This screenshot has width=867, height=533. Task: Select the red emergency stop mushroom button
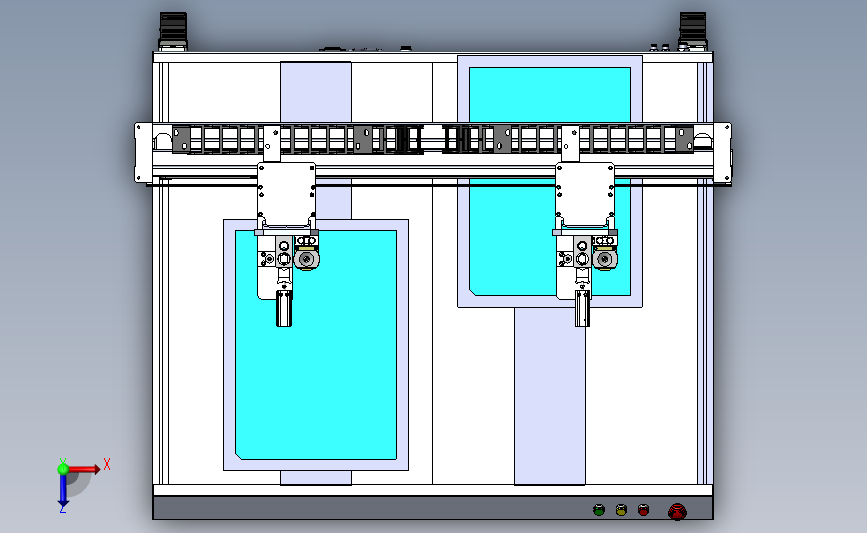coord(677,511)
